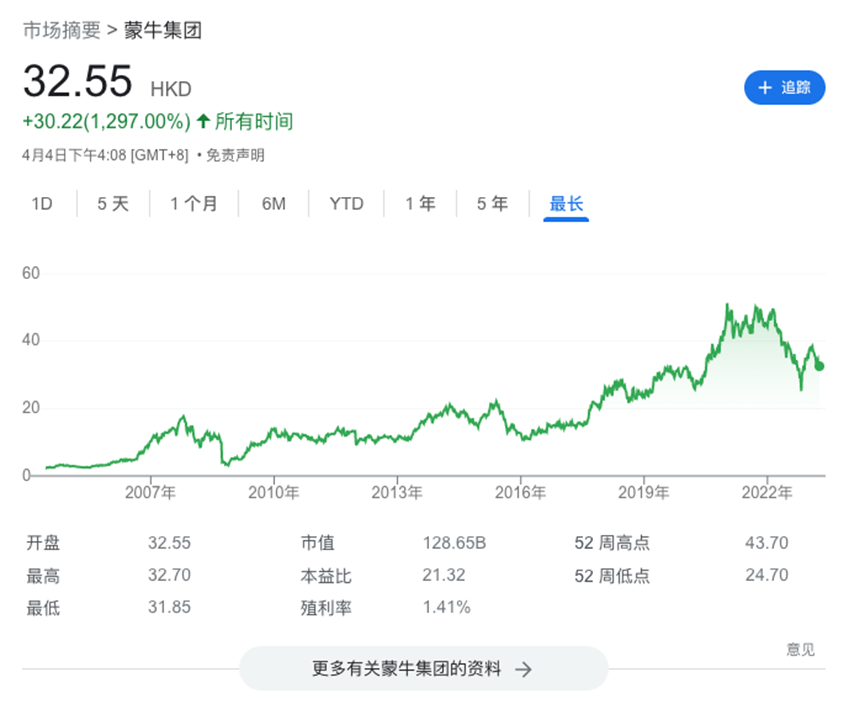The height and width of the screenshot is (709, 865).
Task: Choose the 1 年 range tab
Action: [420, 204]
